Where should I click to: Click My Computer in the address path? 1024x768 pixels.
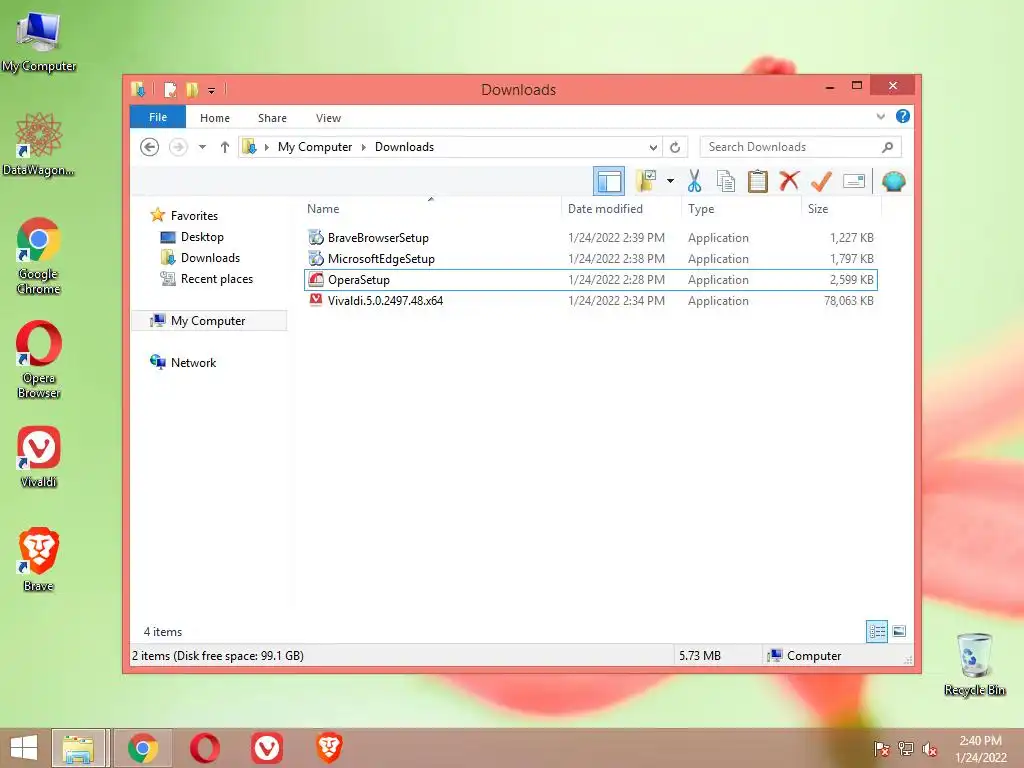coord(315,147)
